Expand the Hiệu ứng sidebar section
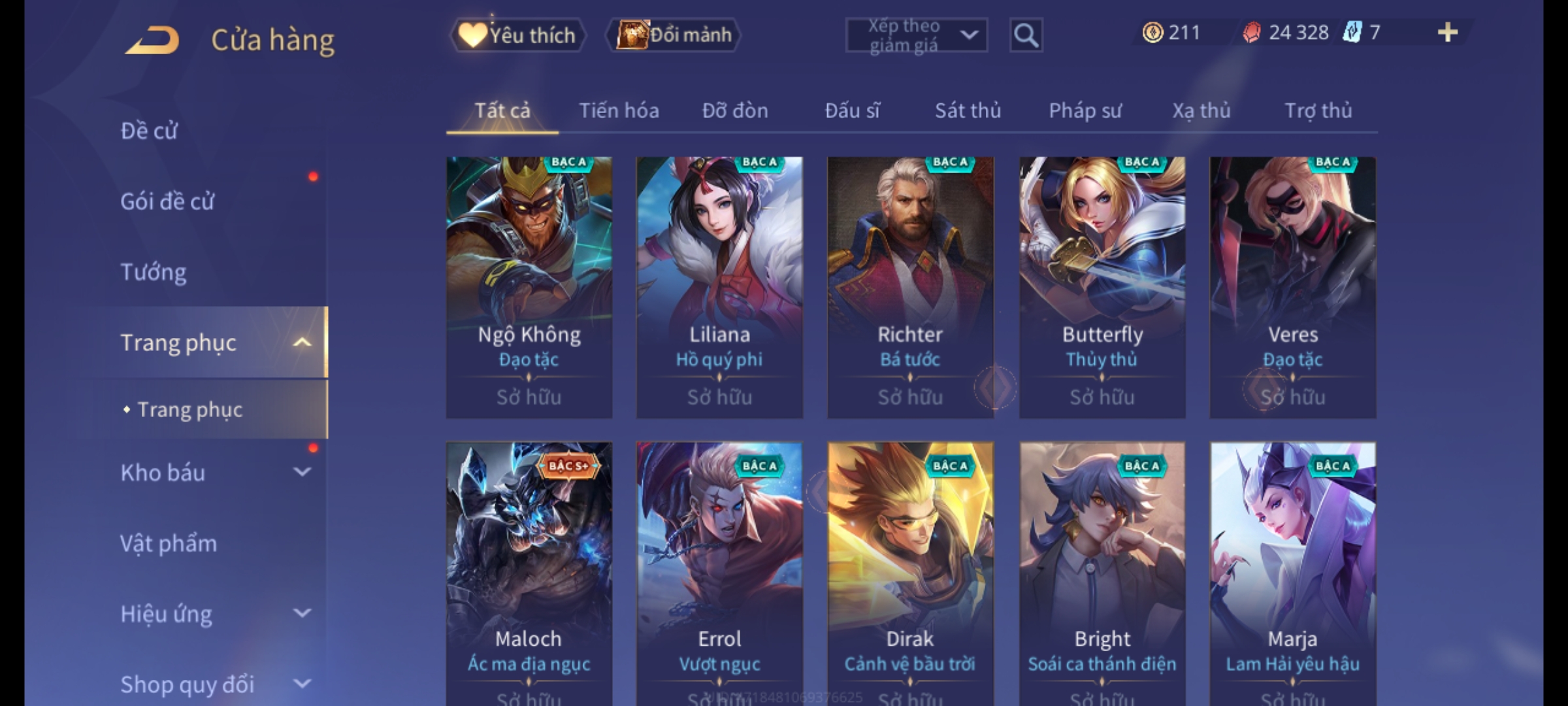The width and height of the screenshot is (1568, 706). pos(302,613)
